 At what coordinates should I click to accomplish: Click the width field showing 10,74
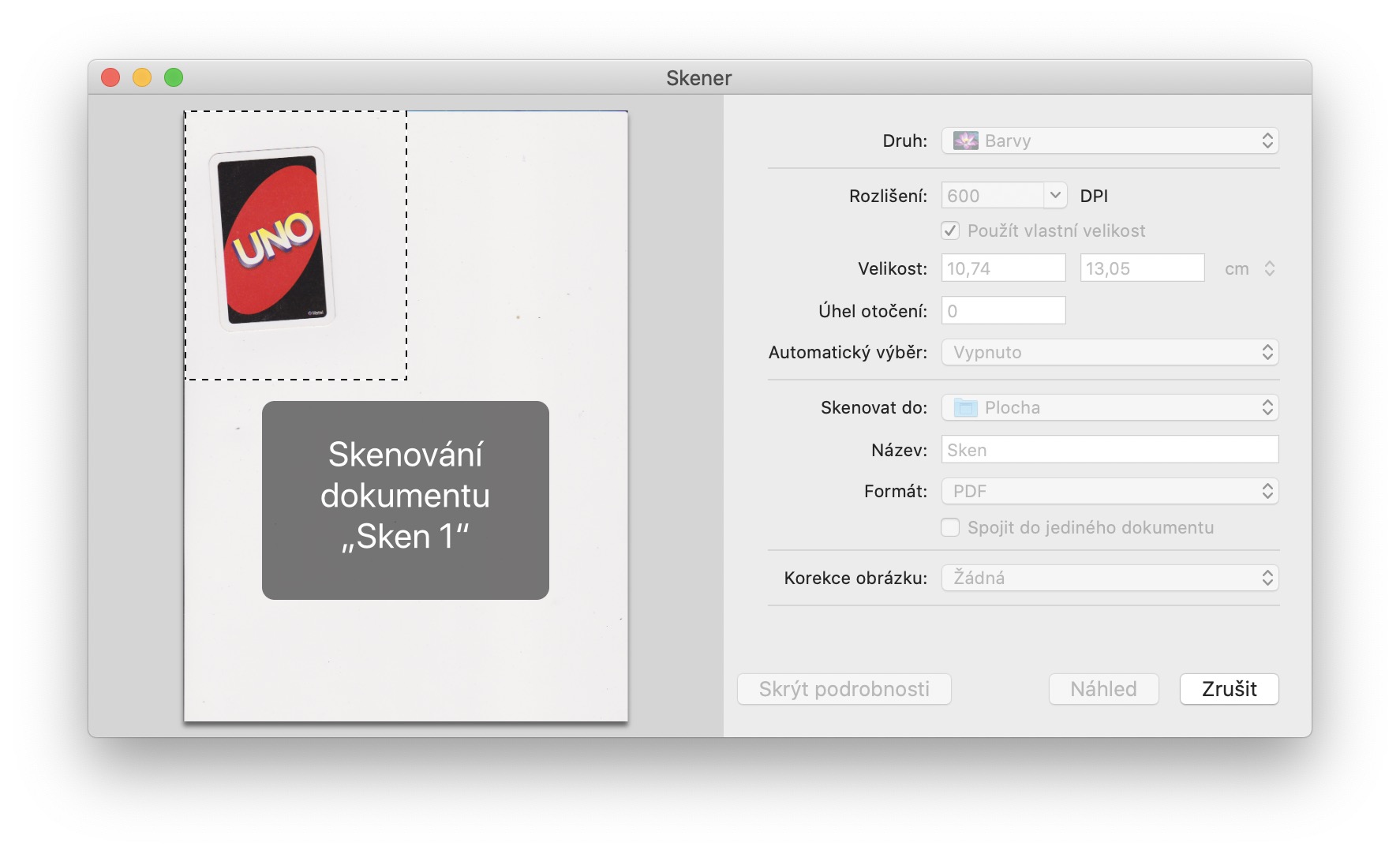point(1003,268)
